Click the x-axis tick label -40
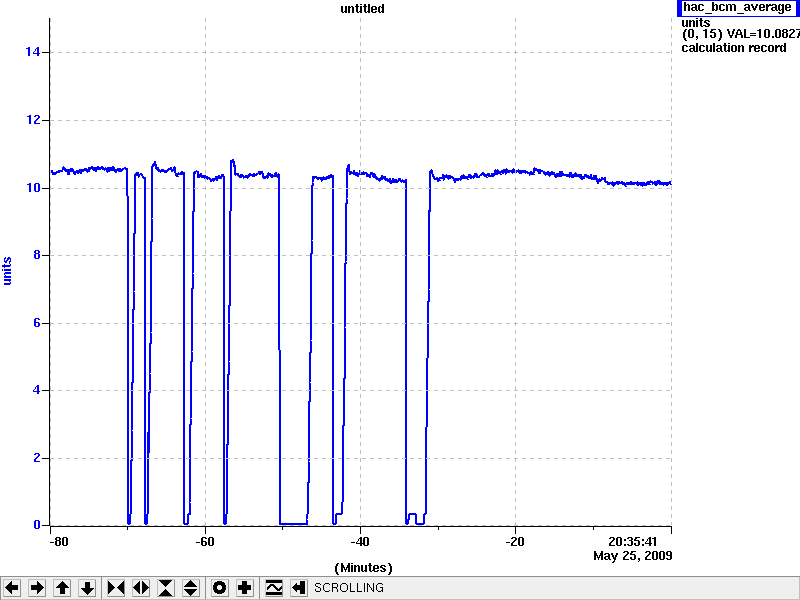The width and height of the screenshot is (800, 600). click(360, 542)
